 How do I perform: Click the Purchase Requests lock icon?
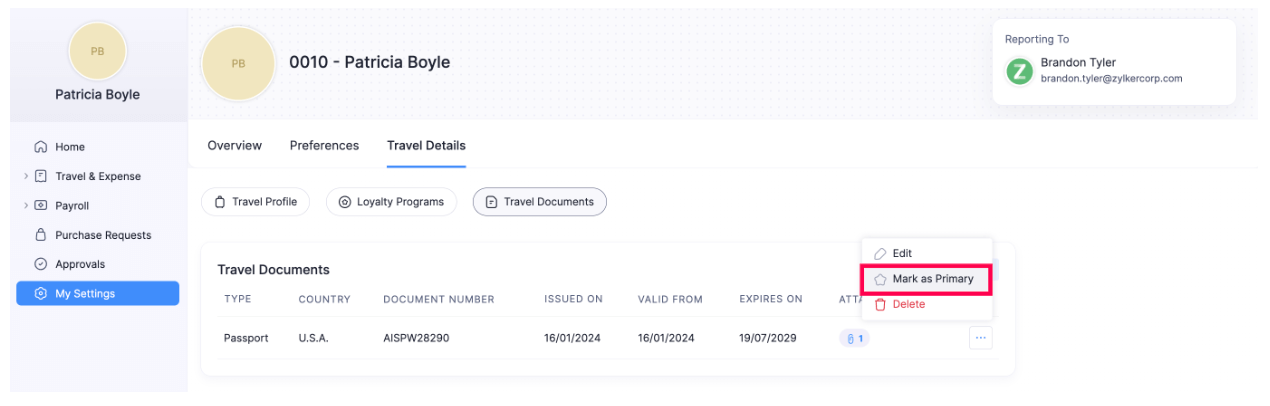[x=41, y=235]
